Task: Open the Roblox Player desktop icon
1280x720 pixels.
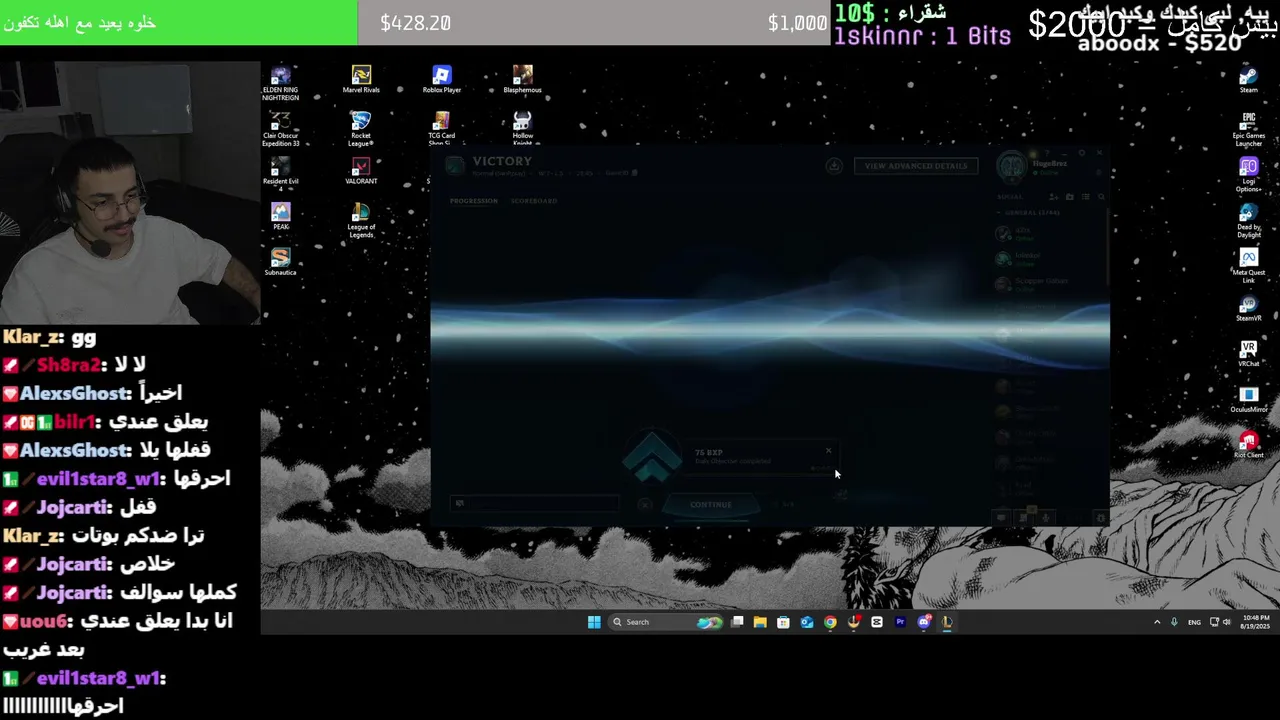Action: tap(441, 80)
